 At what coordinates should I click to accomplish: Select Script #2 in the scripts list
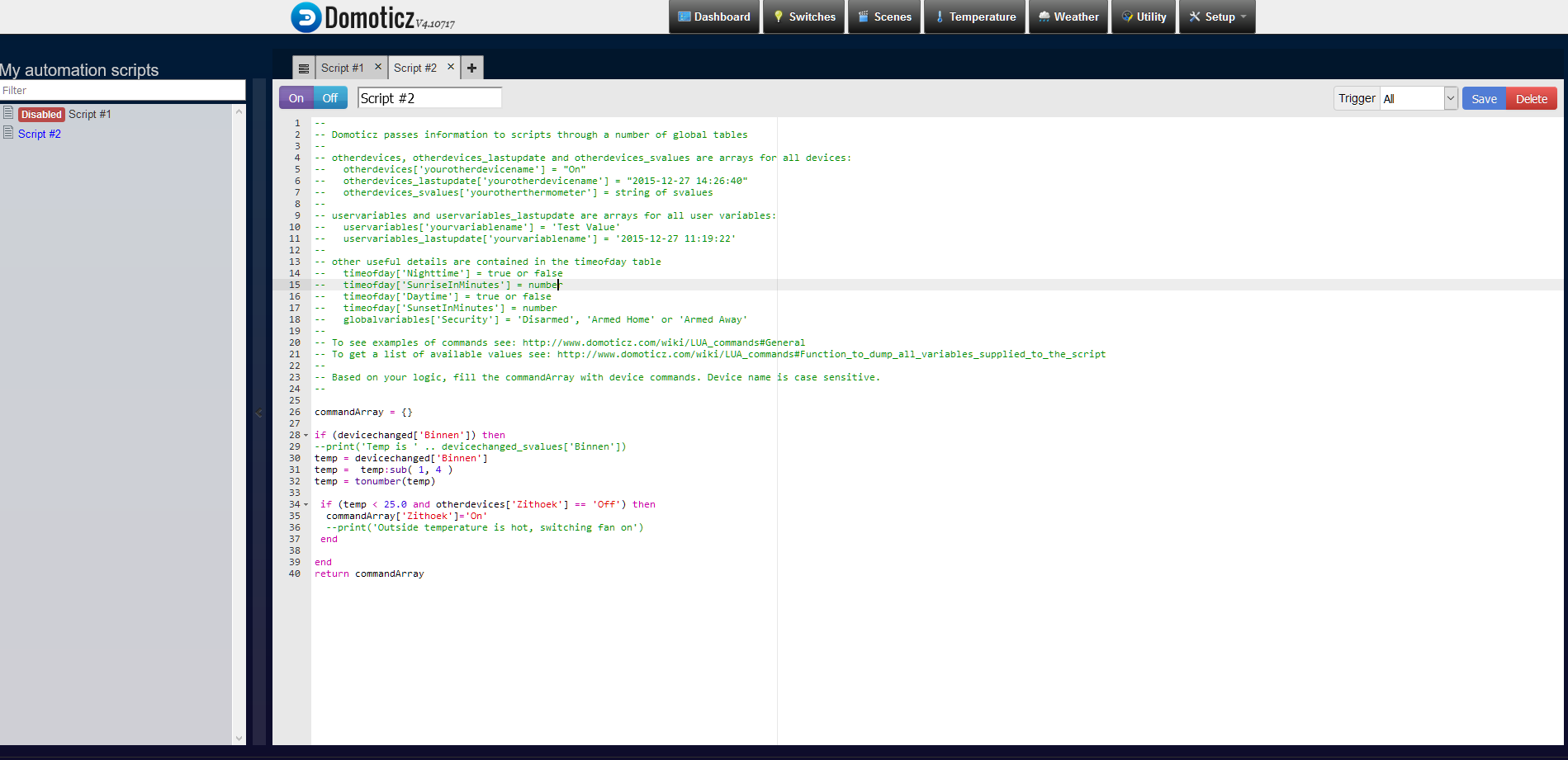[x=40, y=134]
